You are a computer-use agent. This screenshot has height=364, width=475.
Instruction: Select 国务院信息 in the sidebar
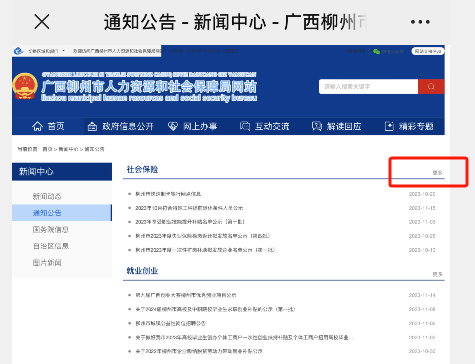tap(51, 229)
